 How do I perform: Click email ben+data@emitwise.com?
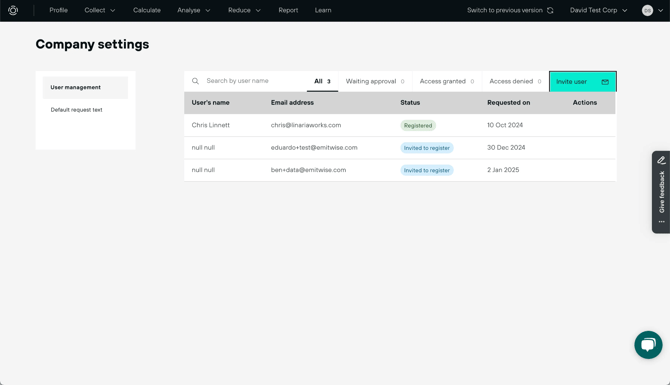(x=309, y=170)
